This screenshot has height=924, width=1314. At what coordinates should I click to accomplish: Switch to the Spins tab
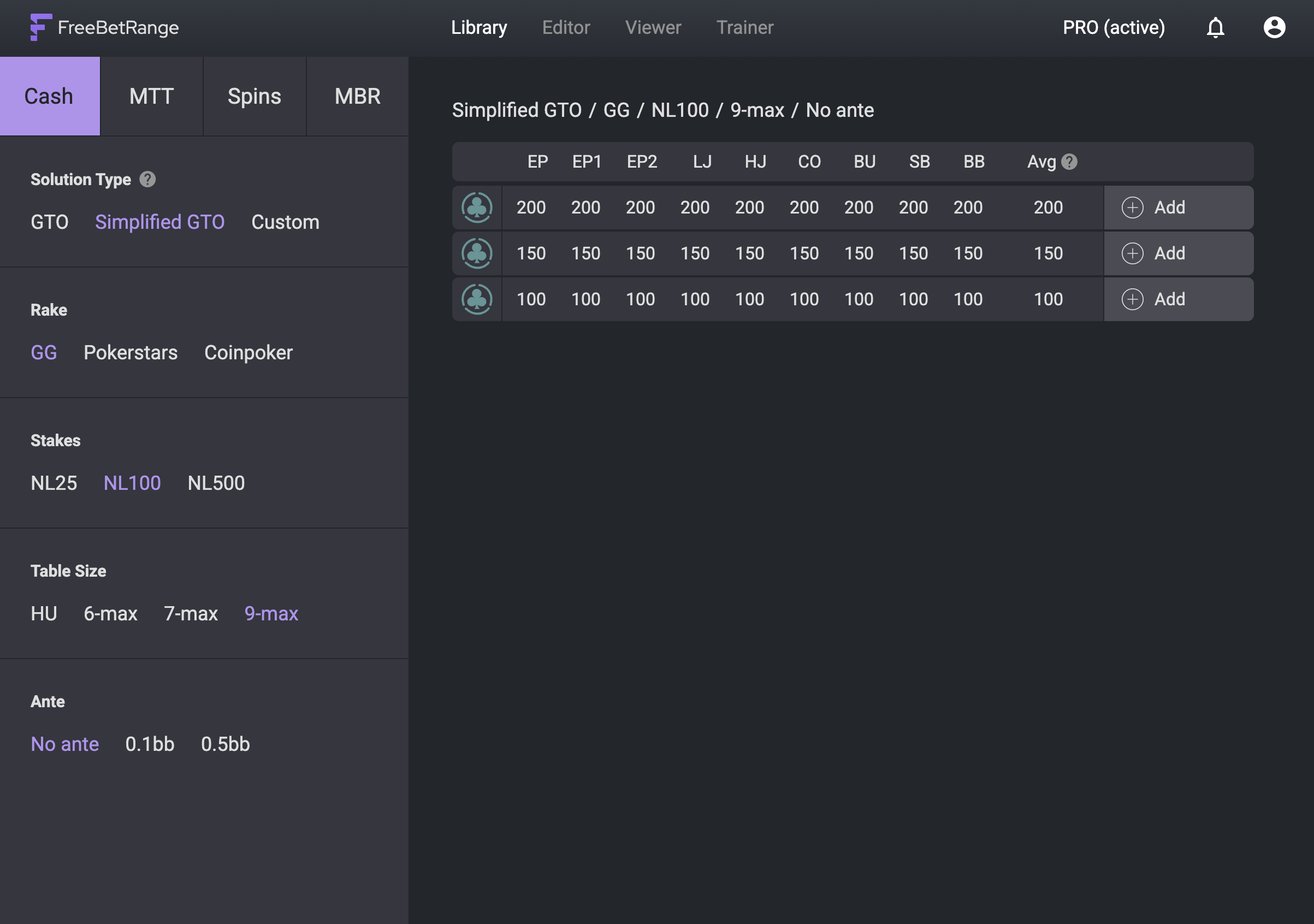[x=254, y=96]
